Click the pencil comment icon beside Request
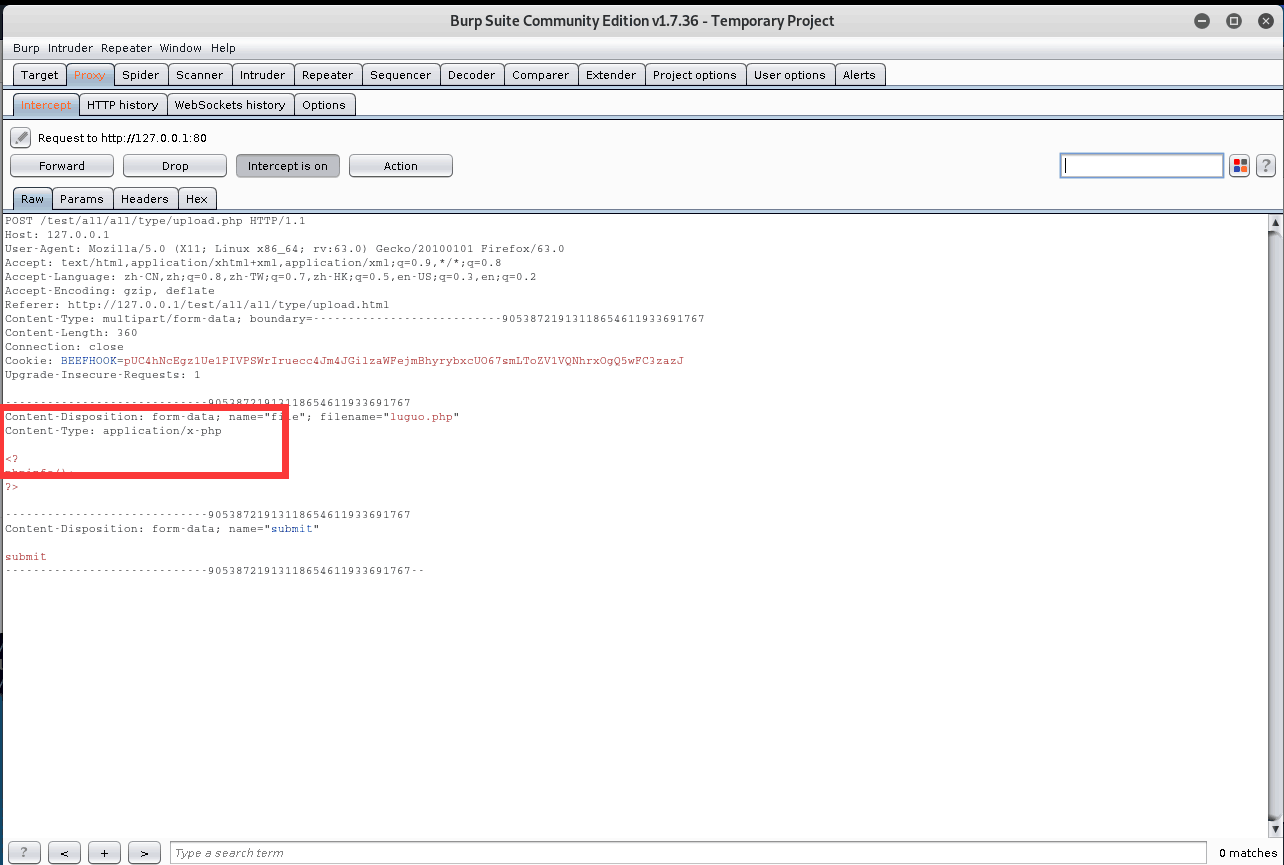The image size is (1284, 865). tap(21, 138)
